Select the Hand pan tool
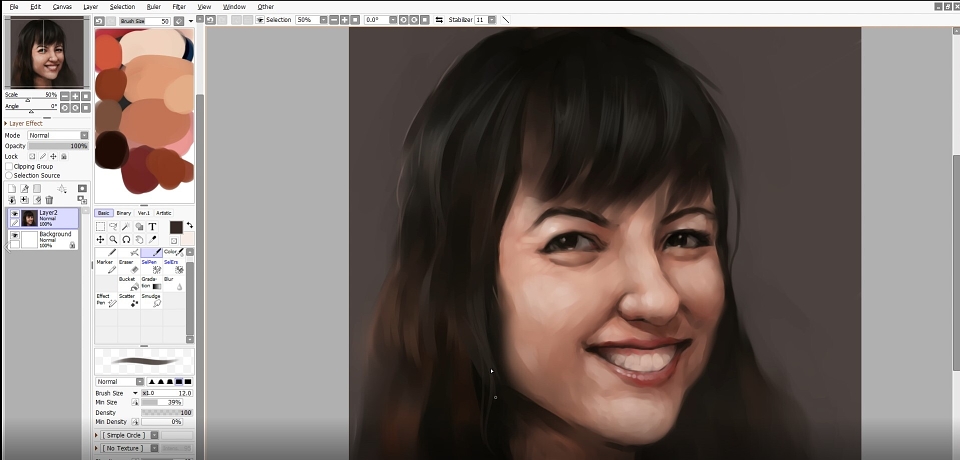This screenshot has height=460, width=960. 139,239
